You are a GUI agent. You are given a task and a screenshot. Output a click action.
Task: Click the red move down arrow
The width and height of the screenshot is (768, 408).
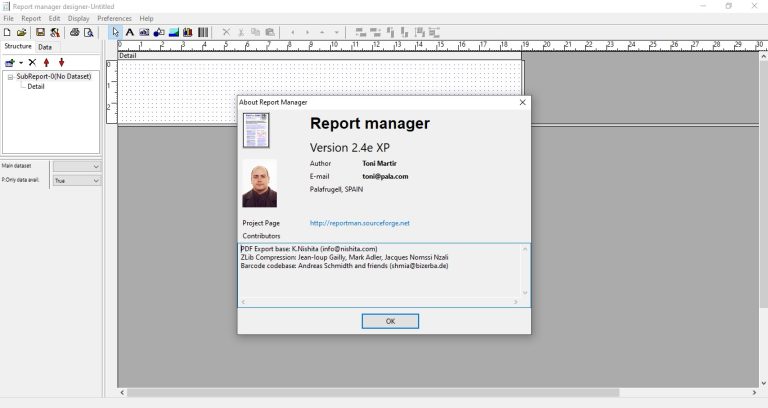[61, 62]
